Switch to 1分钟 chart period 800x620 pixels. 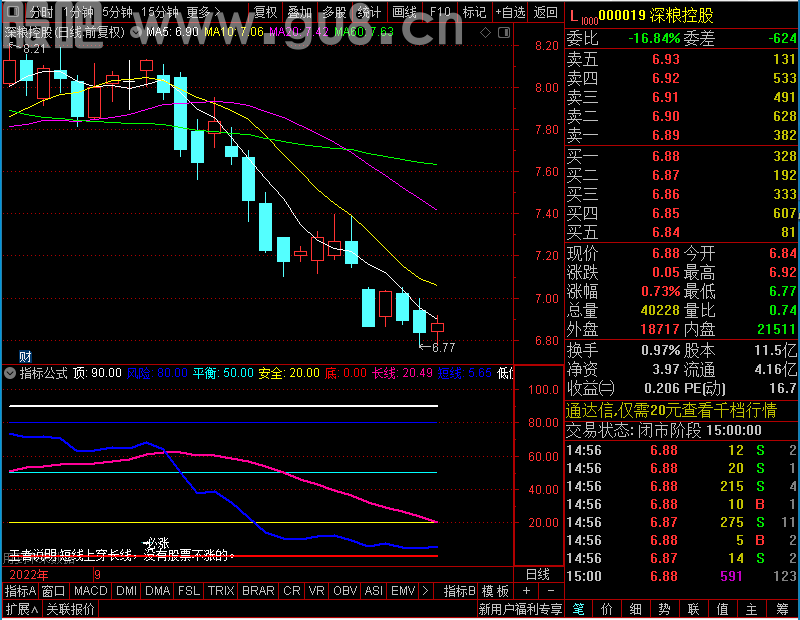pyautogui.click(x=78, y=12)
